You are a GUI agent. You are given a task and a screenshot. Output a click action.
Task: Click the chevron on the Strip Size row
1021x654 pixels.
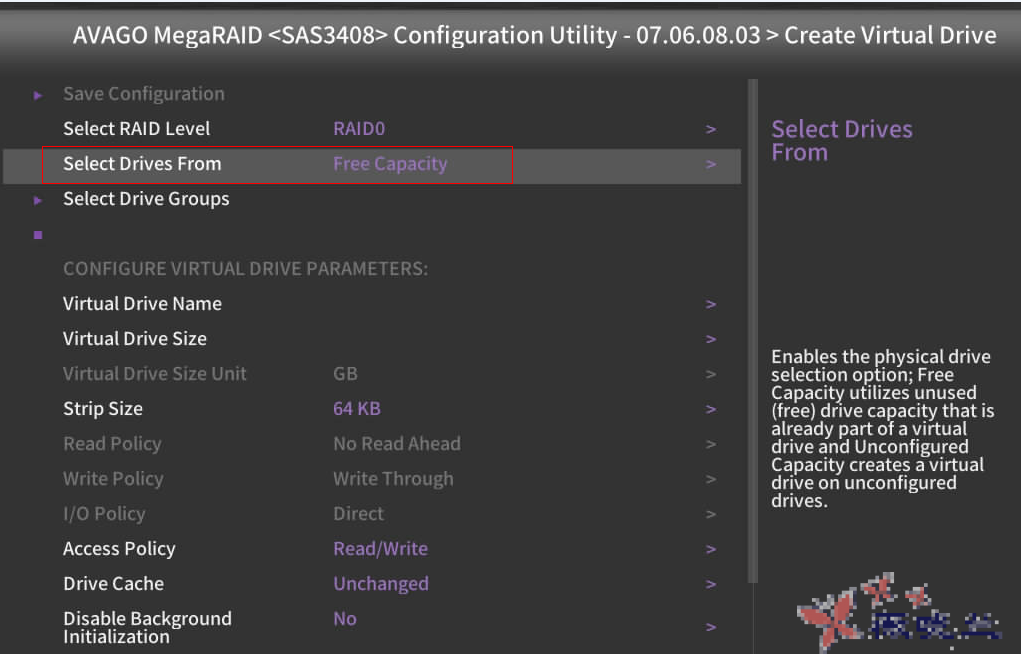pos(711,409)
